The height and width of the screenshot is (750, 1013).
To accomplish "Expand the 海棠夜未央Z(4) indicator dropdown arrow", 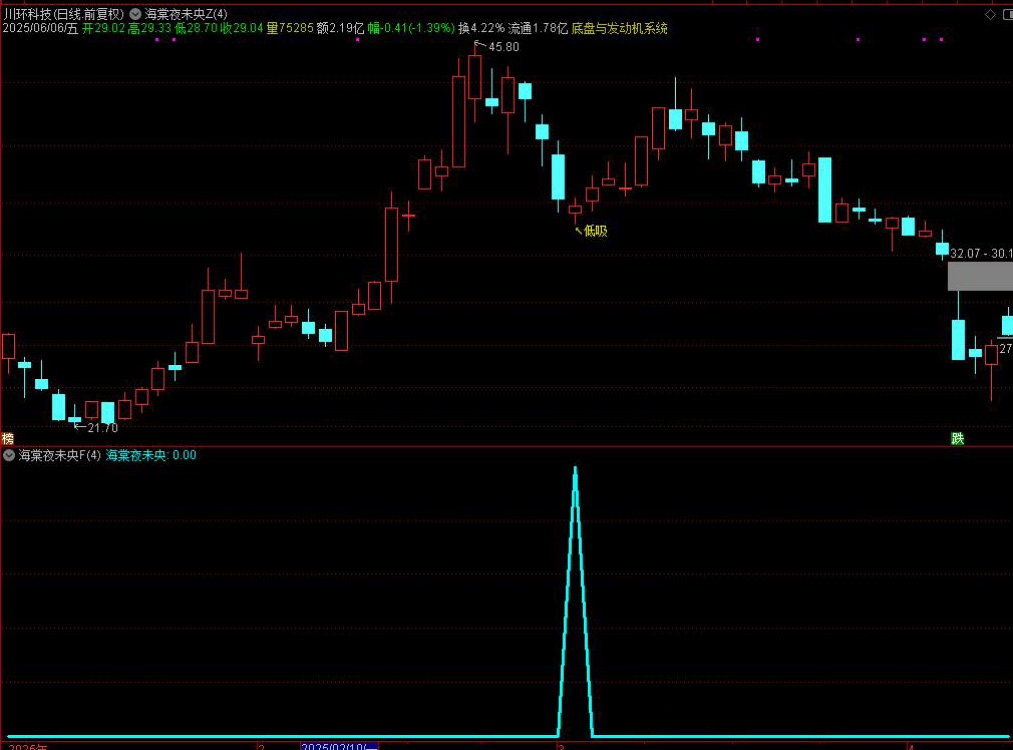I will (x=135, y=14).
